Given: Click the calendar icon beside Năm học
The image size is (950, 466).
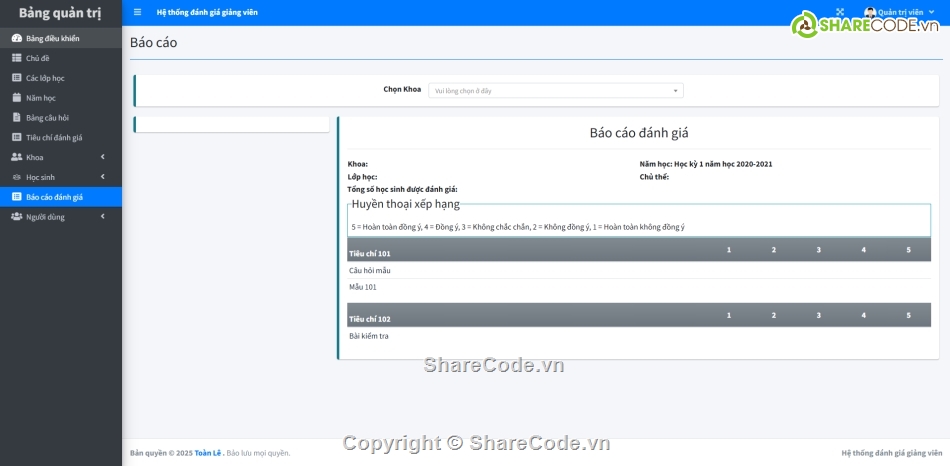Looking at the screenshot, I should click(x=16, y=98).
